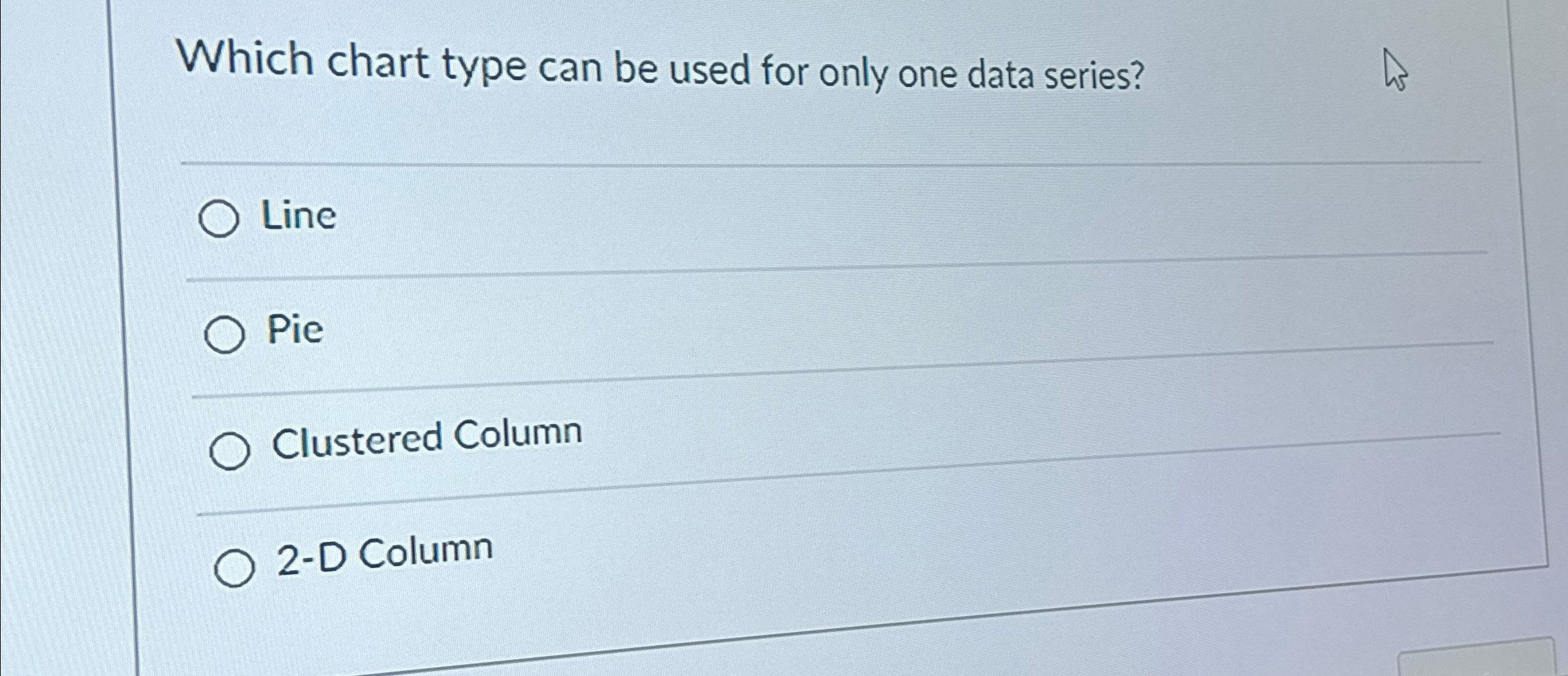Click the Line answer label

[299, 213]
